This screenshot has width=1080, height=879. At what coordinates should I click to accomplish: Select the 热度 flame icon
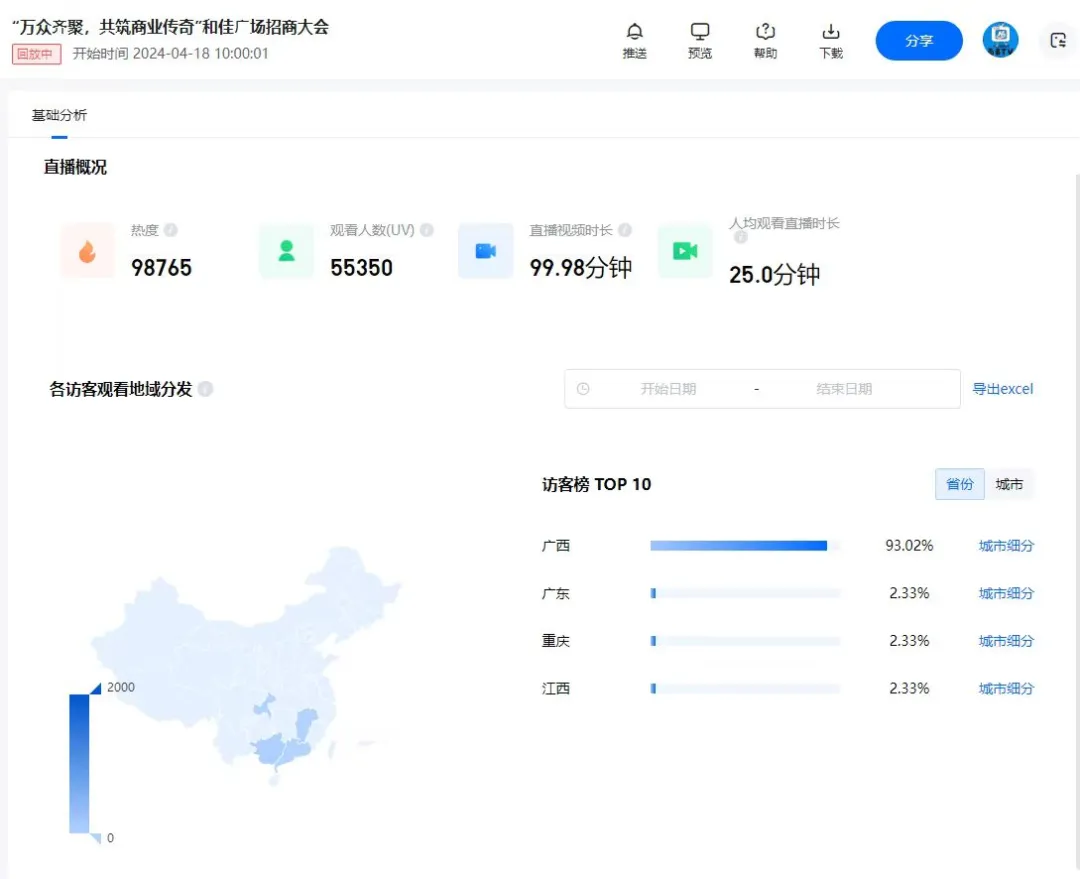coord(87,251)
